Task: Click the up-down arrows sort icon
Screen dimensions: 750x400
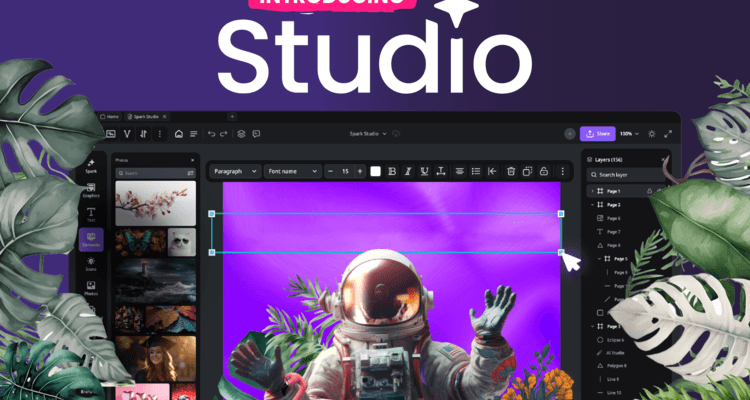Action: coord(143,134)
